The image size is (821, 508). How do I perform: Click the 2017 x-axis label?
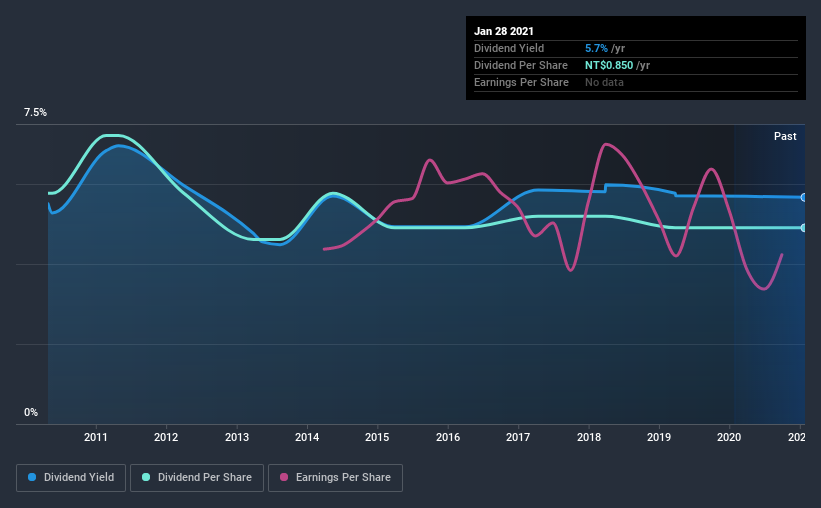[x=518, y=437]
